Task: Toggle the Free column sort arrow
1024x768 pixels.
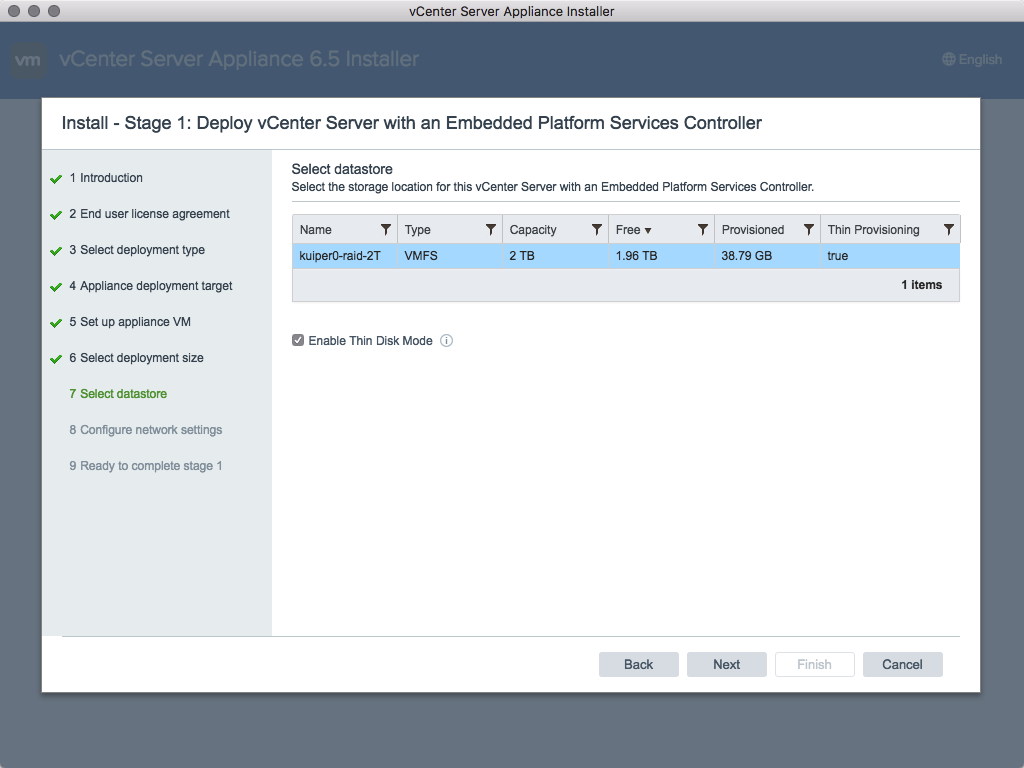Action: (x=648, y=231)
